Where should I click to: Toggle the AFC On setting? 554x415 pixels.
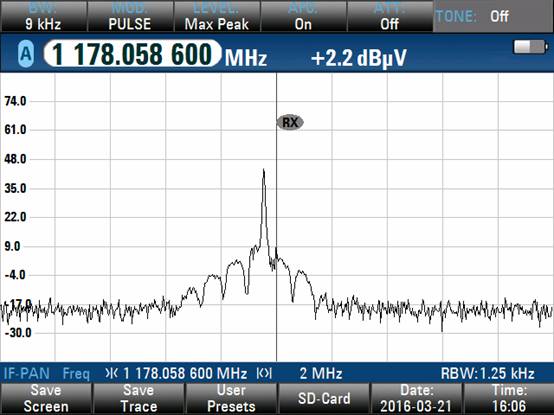point(303,16)
